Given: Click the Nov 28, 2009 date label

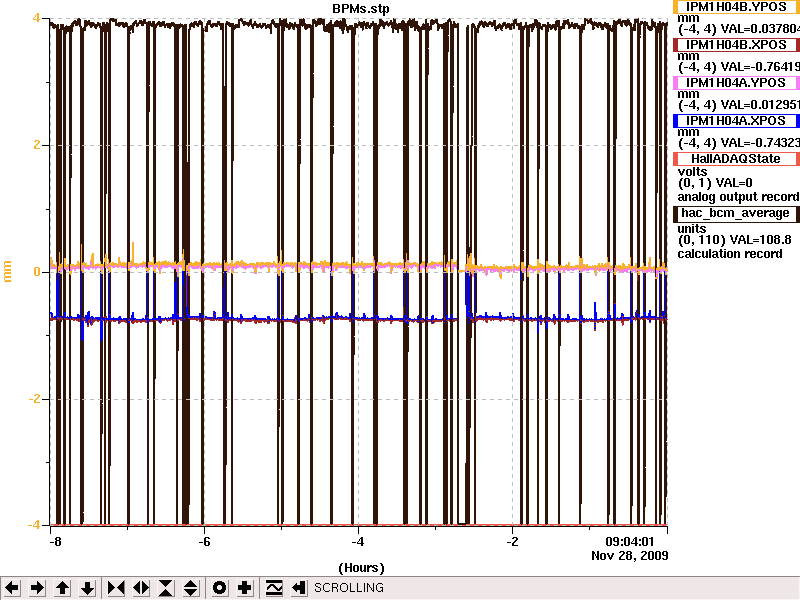Looking at the screenshot, I should [630, 556].
